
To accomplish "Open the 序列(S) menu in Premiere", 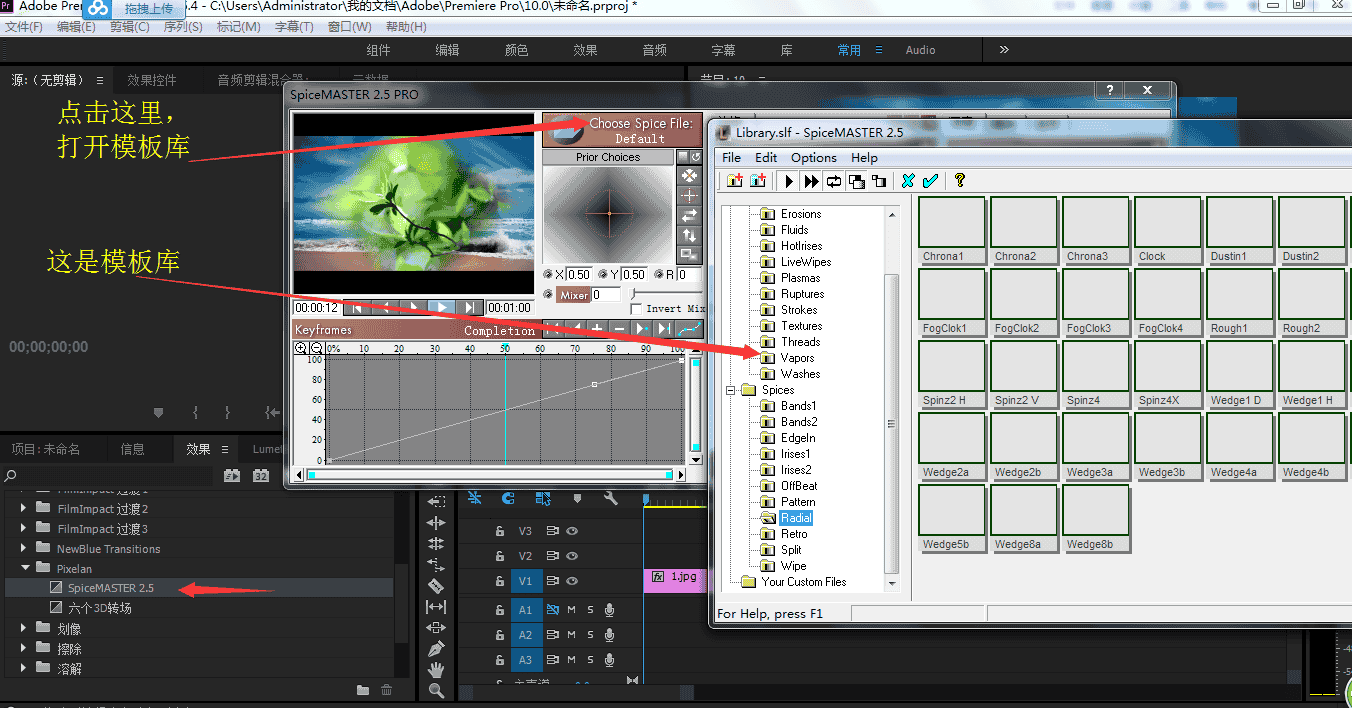I will click(x=182, y=27).
